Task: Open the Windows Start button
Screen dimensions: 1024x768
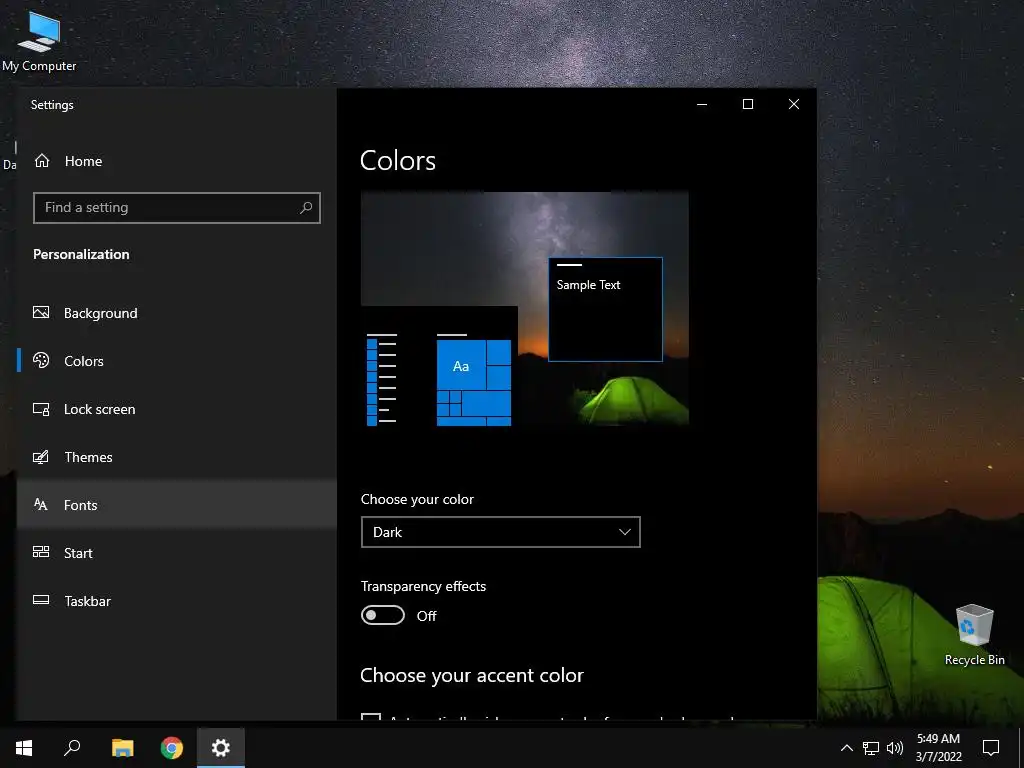Action: click(24, 748)
